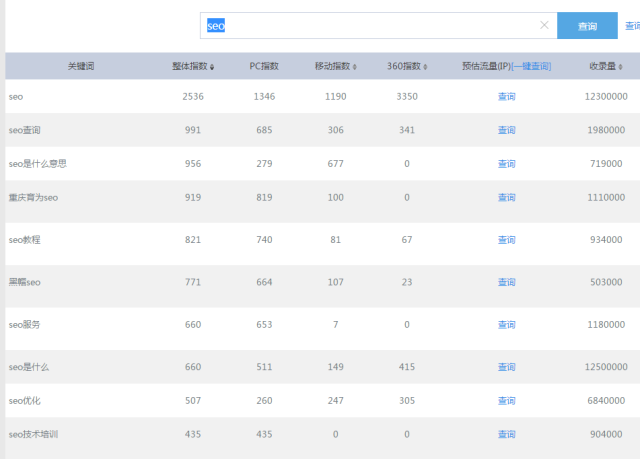Open 查询 link in seo服务 row
The height and width of the screenshot is (459, 640).
pyautogui.click(x=507, y=325)
